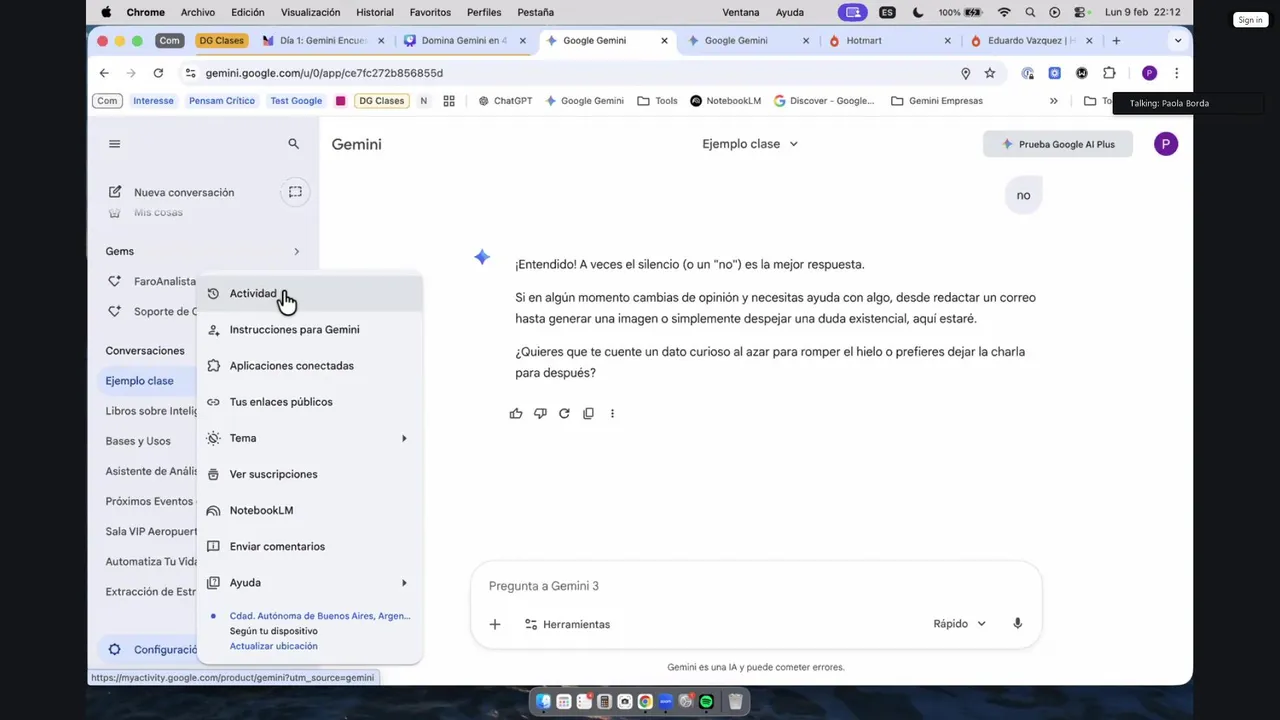1280x720 pixels.
Task: Reload the page in Chrome
Action: pyautogui.click(x=158, y=73)
